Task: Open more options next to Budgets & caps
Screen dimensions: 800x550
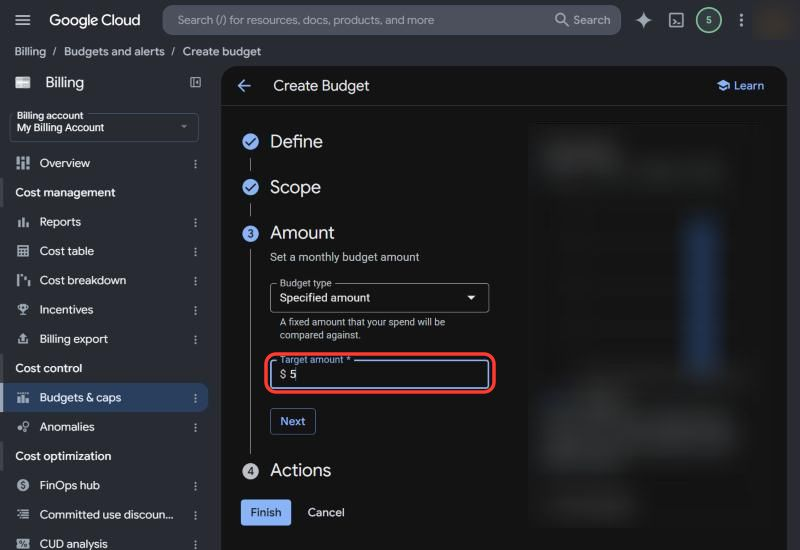Action: [x=195, y=398]
